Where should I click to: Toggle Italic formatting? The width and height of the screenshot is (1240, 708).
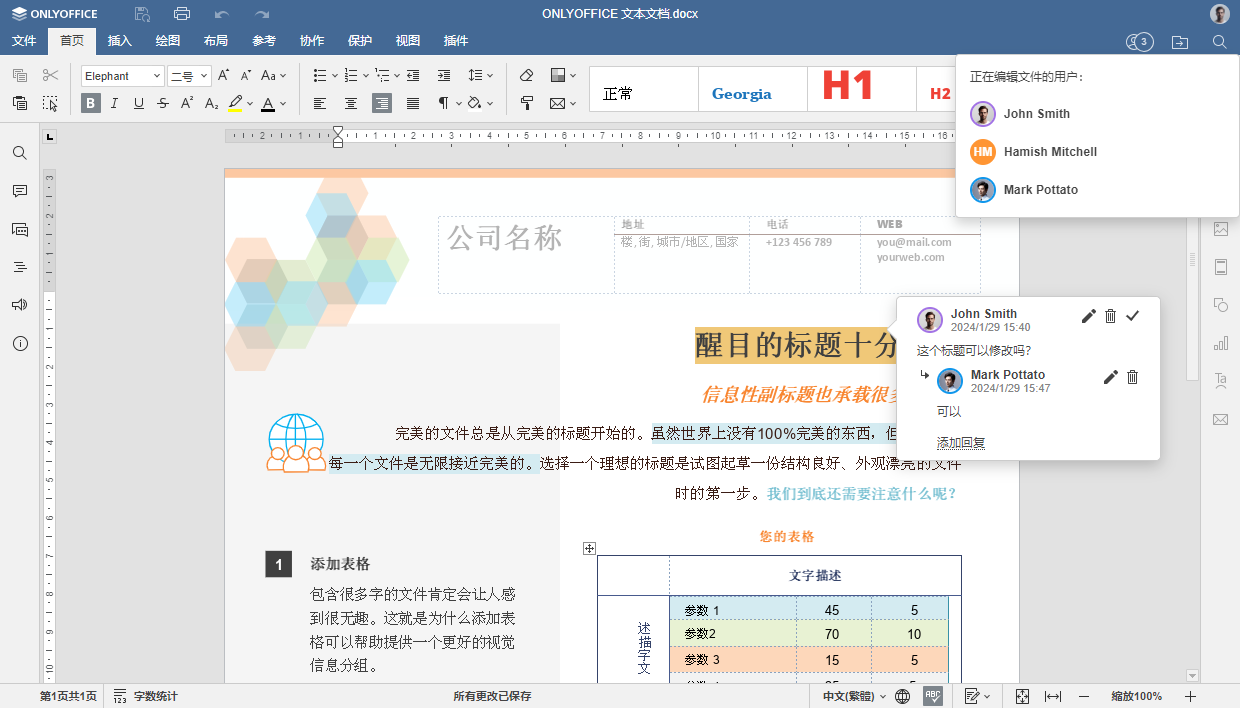pyautogui.click(x=113, y=103)
